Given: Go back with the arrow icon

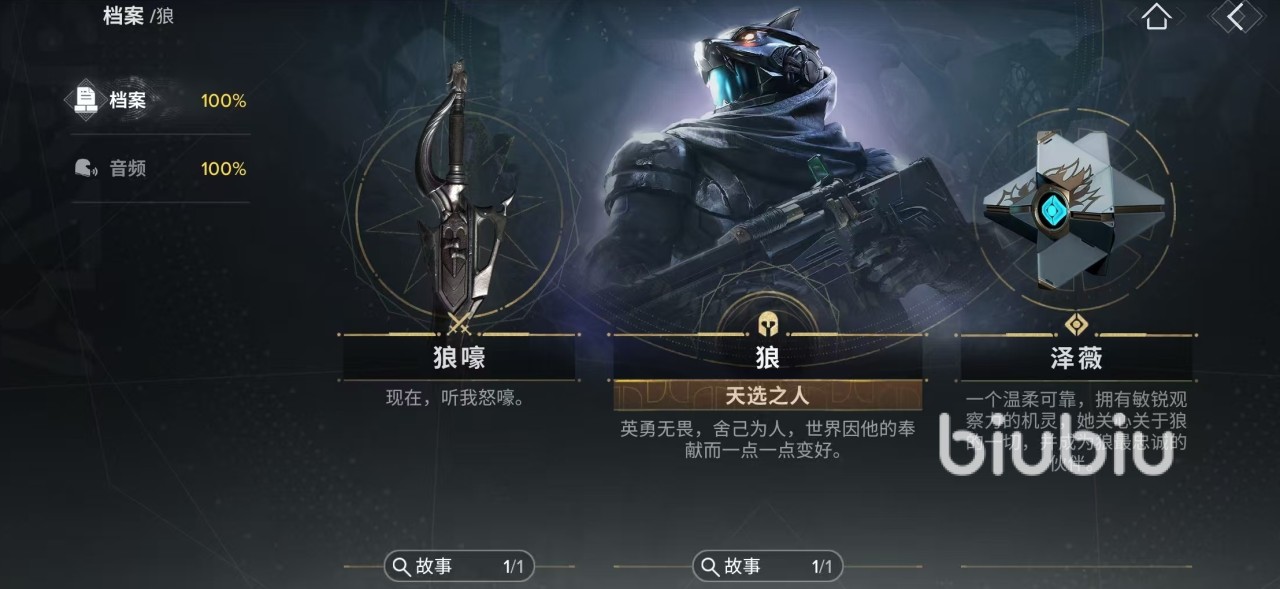Looking at the screenshot, I should pos(1236,16).
